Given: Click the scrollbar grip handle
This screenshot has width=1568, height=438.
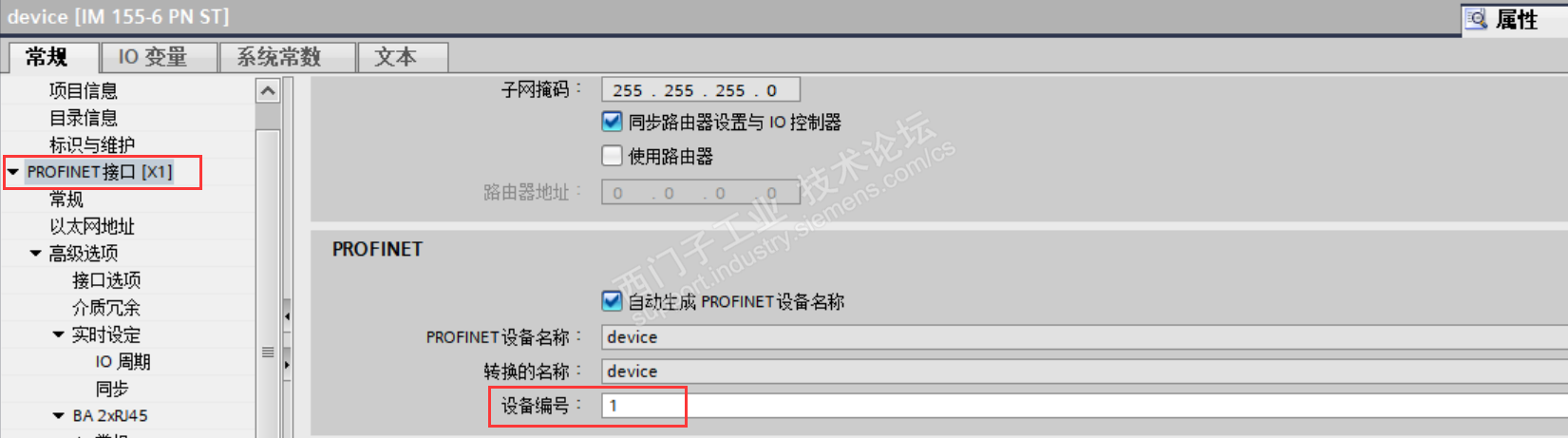Looking at the screenshot, I should point(268,352).
